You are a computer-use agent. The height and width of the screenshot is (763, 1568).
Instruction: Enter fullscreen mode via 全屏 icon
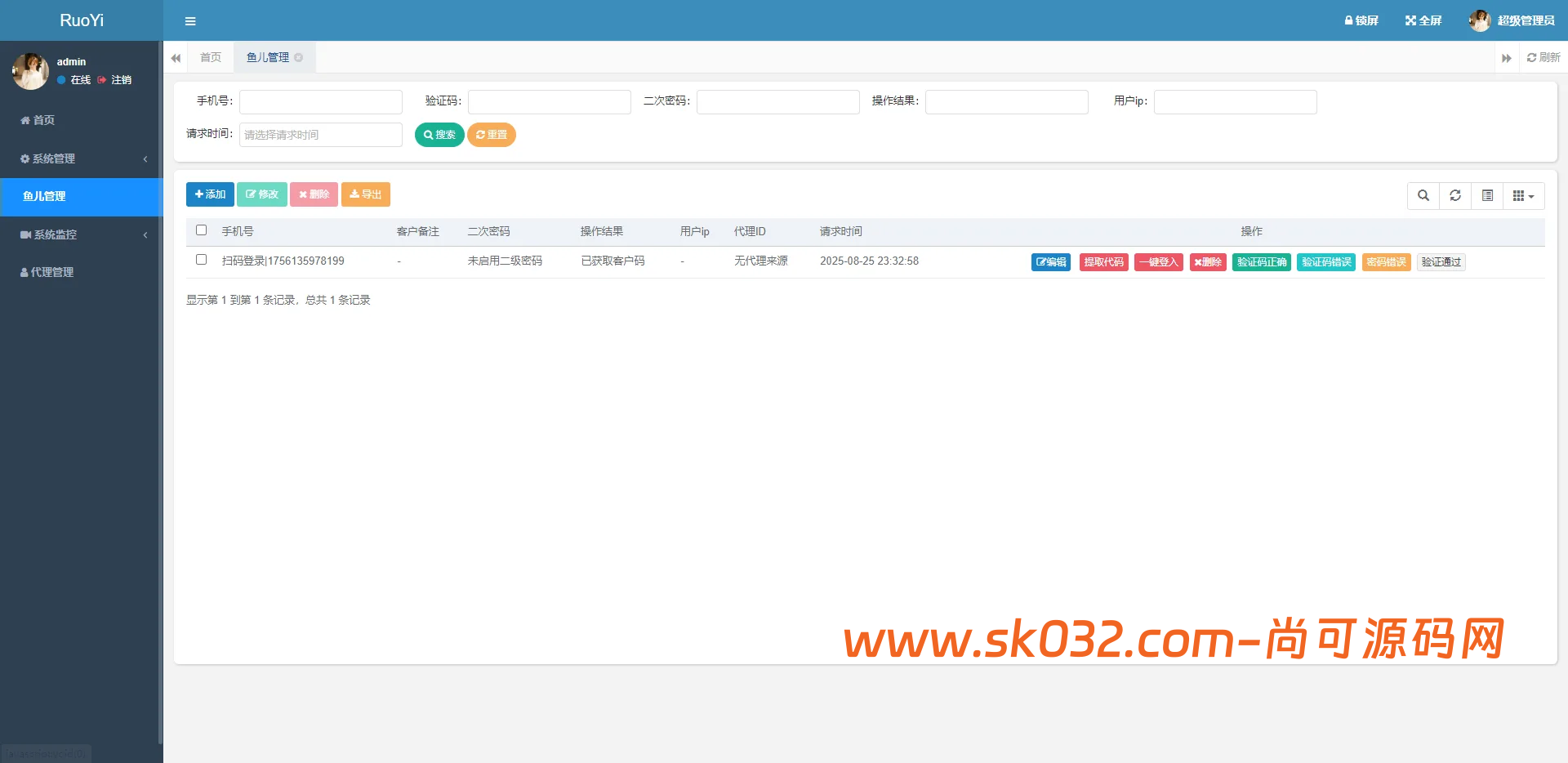click(x=1423, y=20)
